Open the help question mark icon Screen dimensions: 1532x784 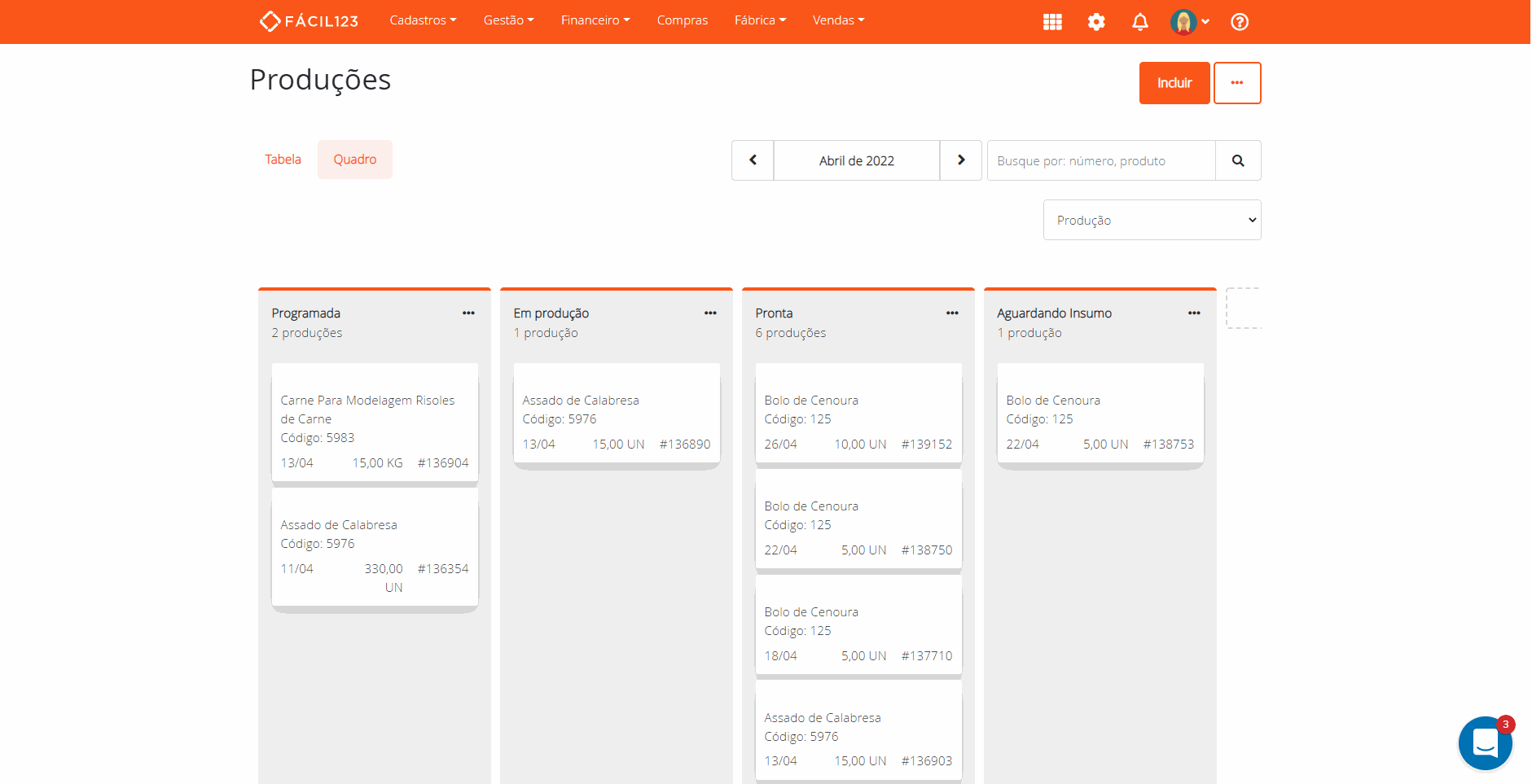click(x=1239, y=22)
